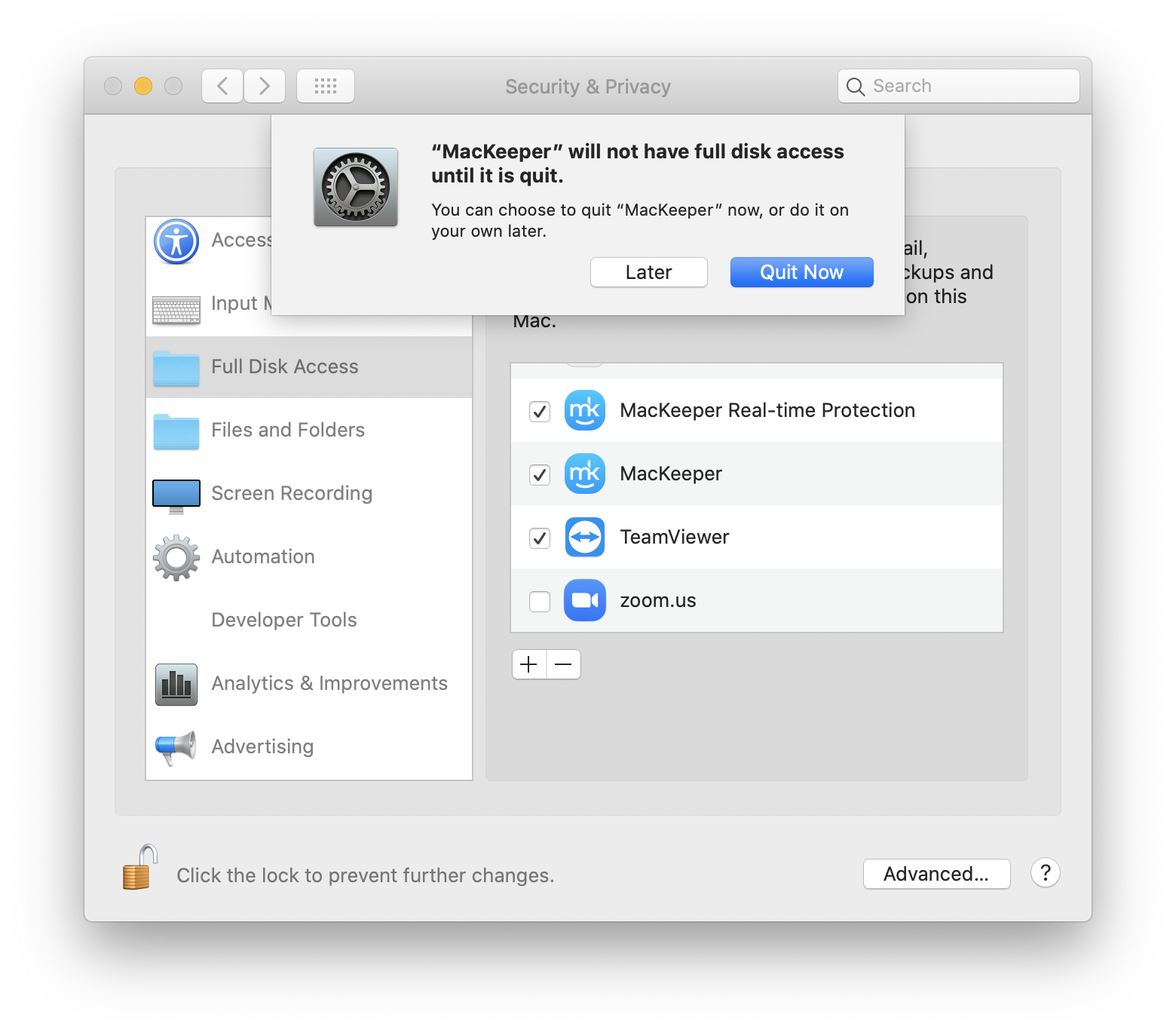Image resolution: width=1176 pixels, height=1033 pixels.
Task: Click the MacKeeper app icon in the list
Action: (585, 474)
